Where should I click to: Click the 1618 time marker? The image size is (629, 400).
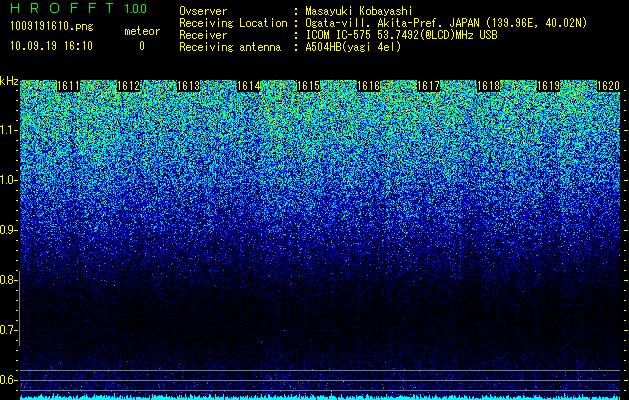489,86
